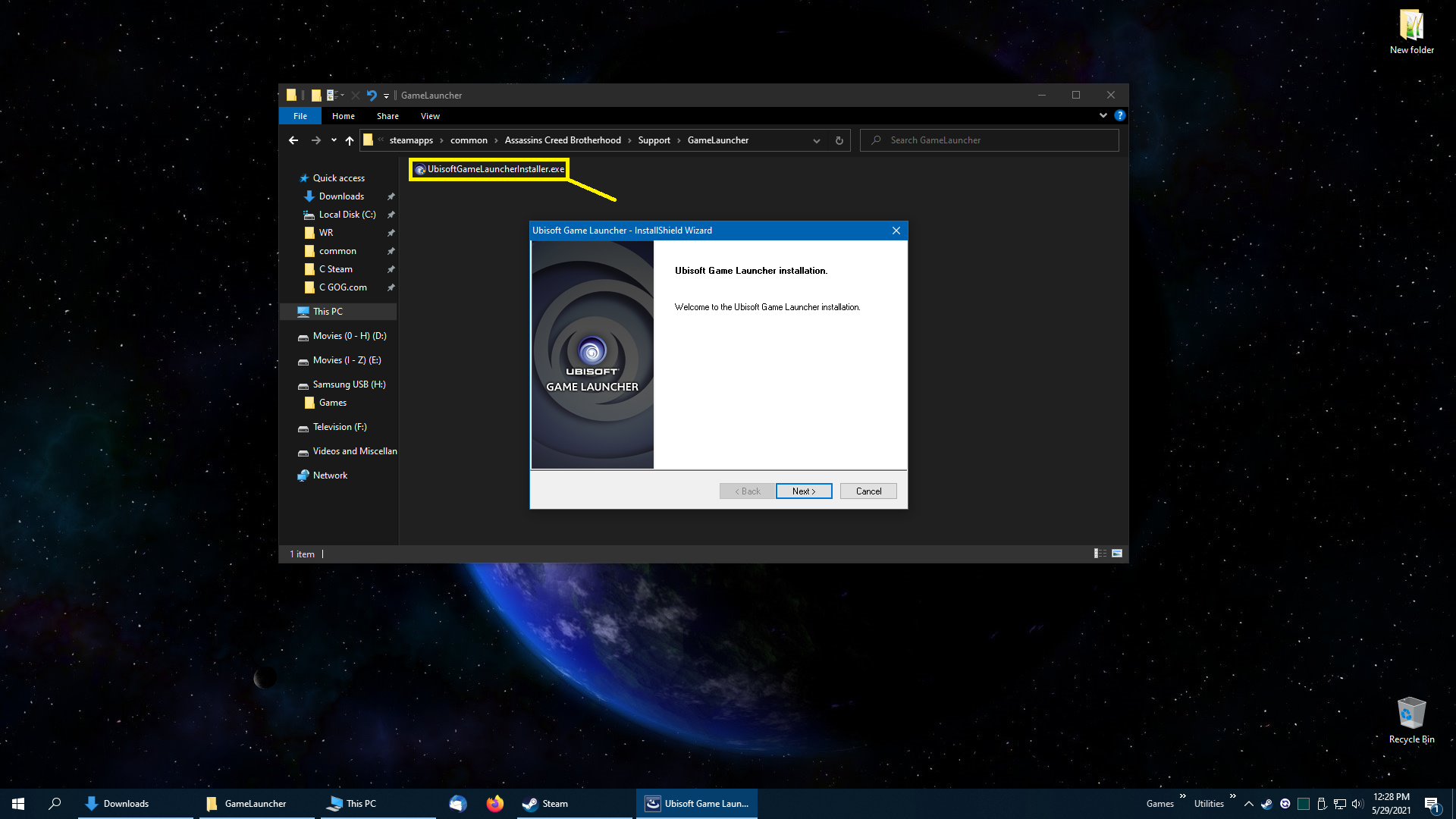Show hidden system tray icons

click(1248, 804)
